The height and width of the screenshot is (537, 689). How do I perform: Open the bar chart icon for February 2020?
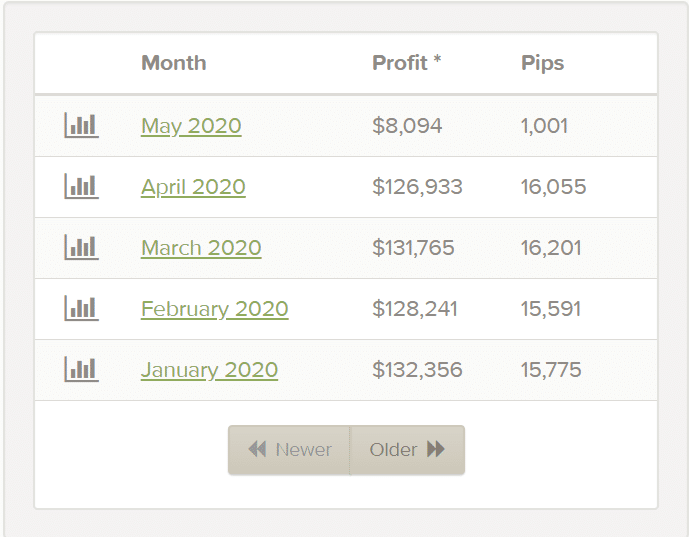[81, 308]
